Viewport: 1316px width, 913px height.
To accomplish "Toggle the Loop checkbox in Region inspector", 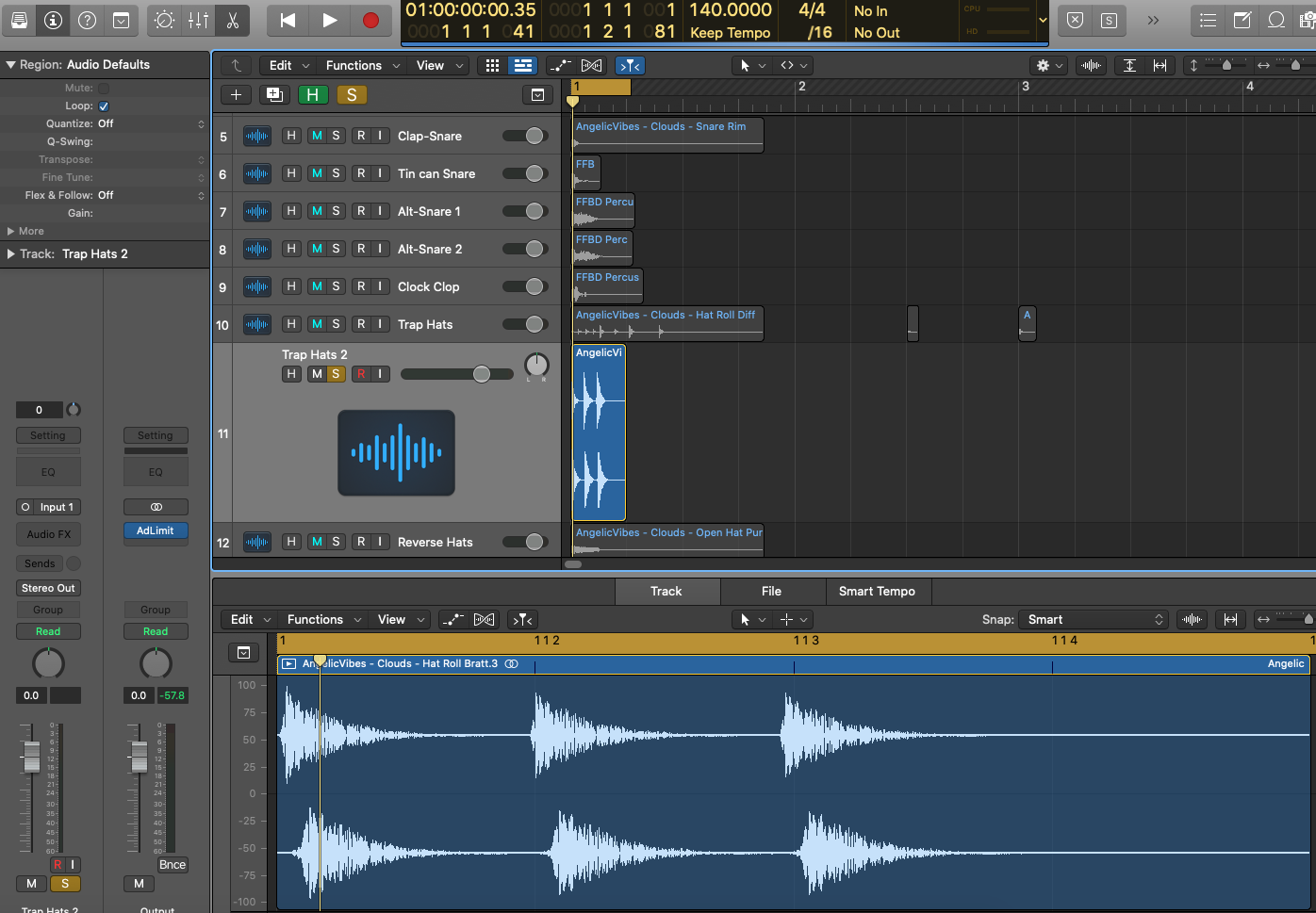I will tap(104, 106).
